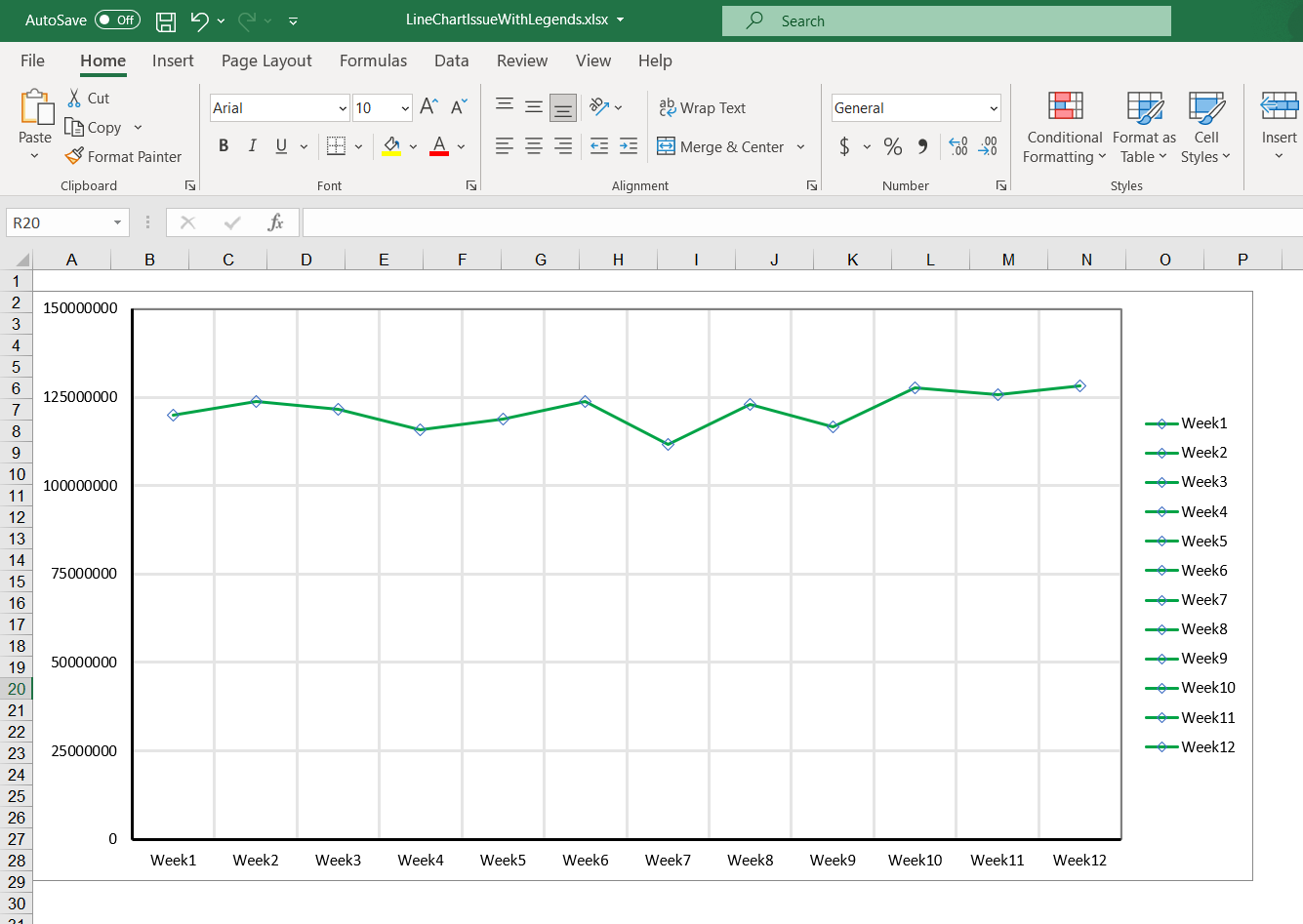This screenshot has height=924, width=1303.
Task: Expand the Name Box dropdown arrow
Action: click(x=117, y=222)
